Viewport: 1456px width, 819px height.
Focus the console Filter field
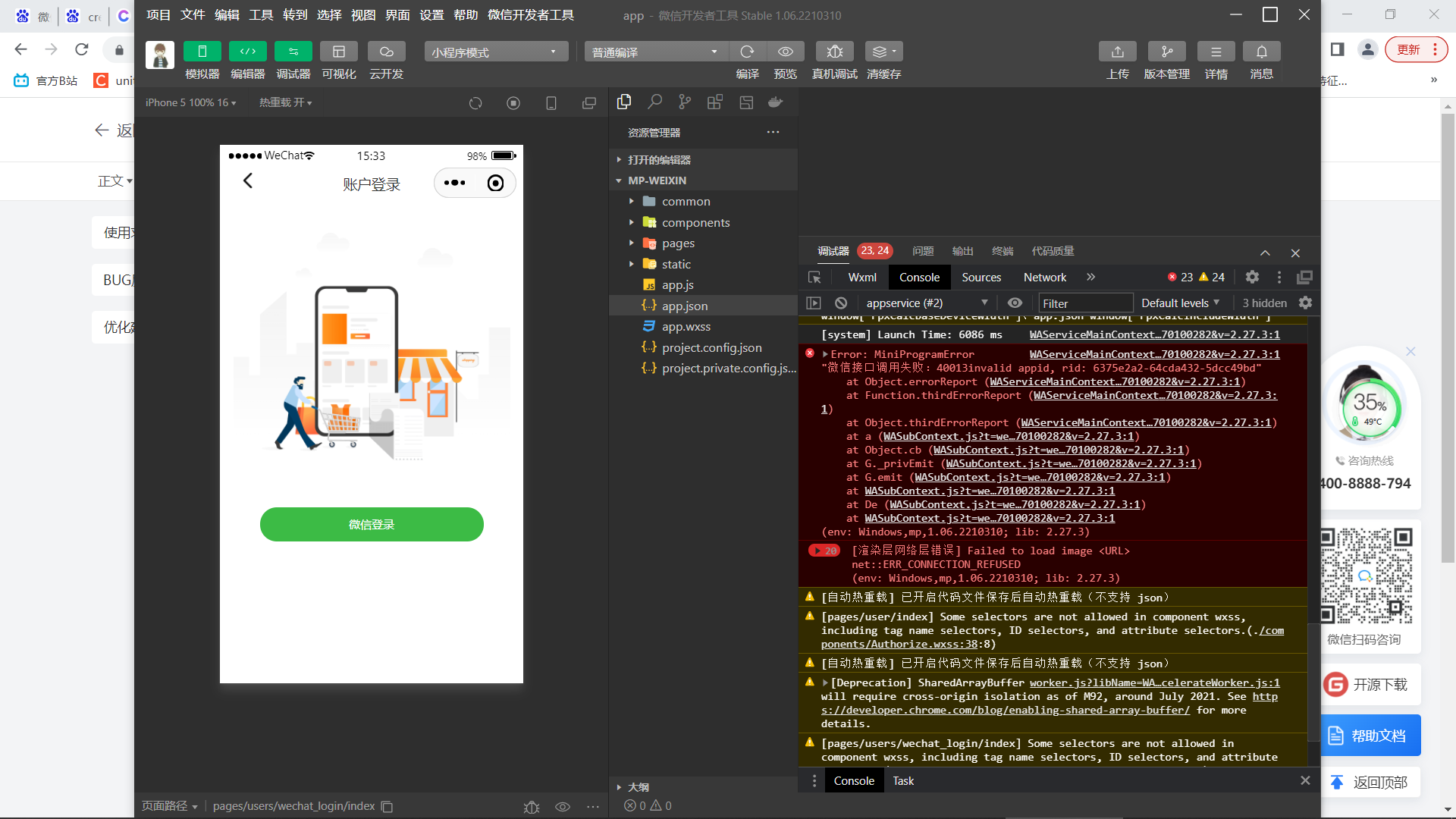click(1085, 303)
